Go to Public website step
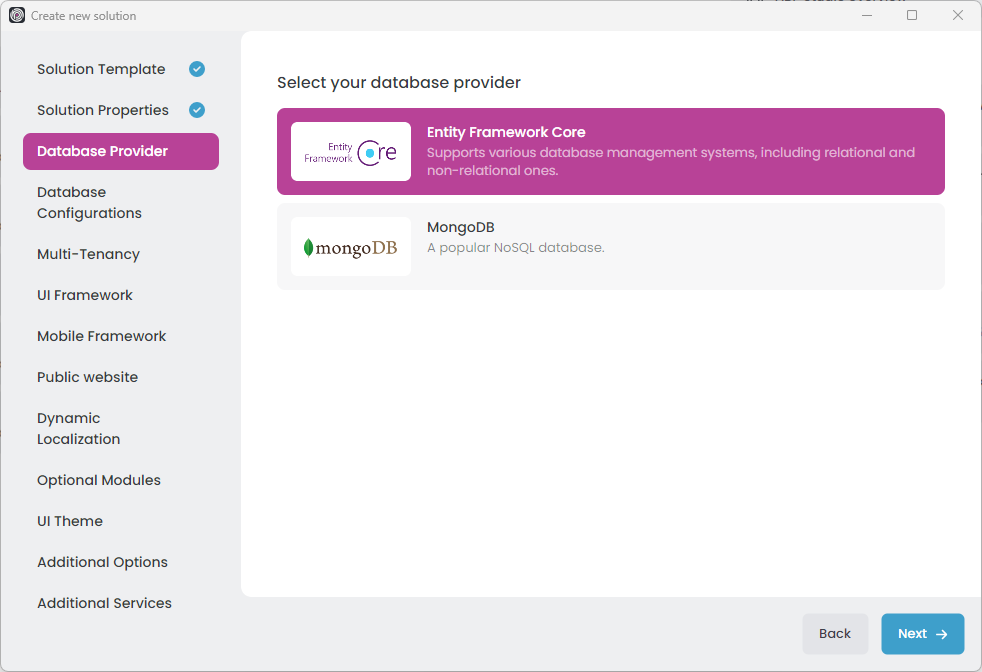982x672 pixels. coord(87,377)
